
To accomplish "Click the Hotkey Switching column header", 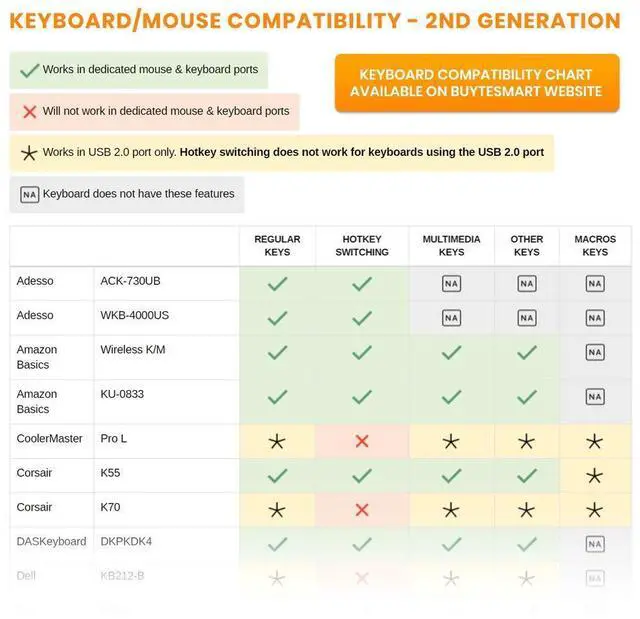I will click(362, 246).
